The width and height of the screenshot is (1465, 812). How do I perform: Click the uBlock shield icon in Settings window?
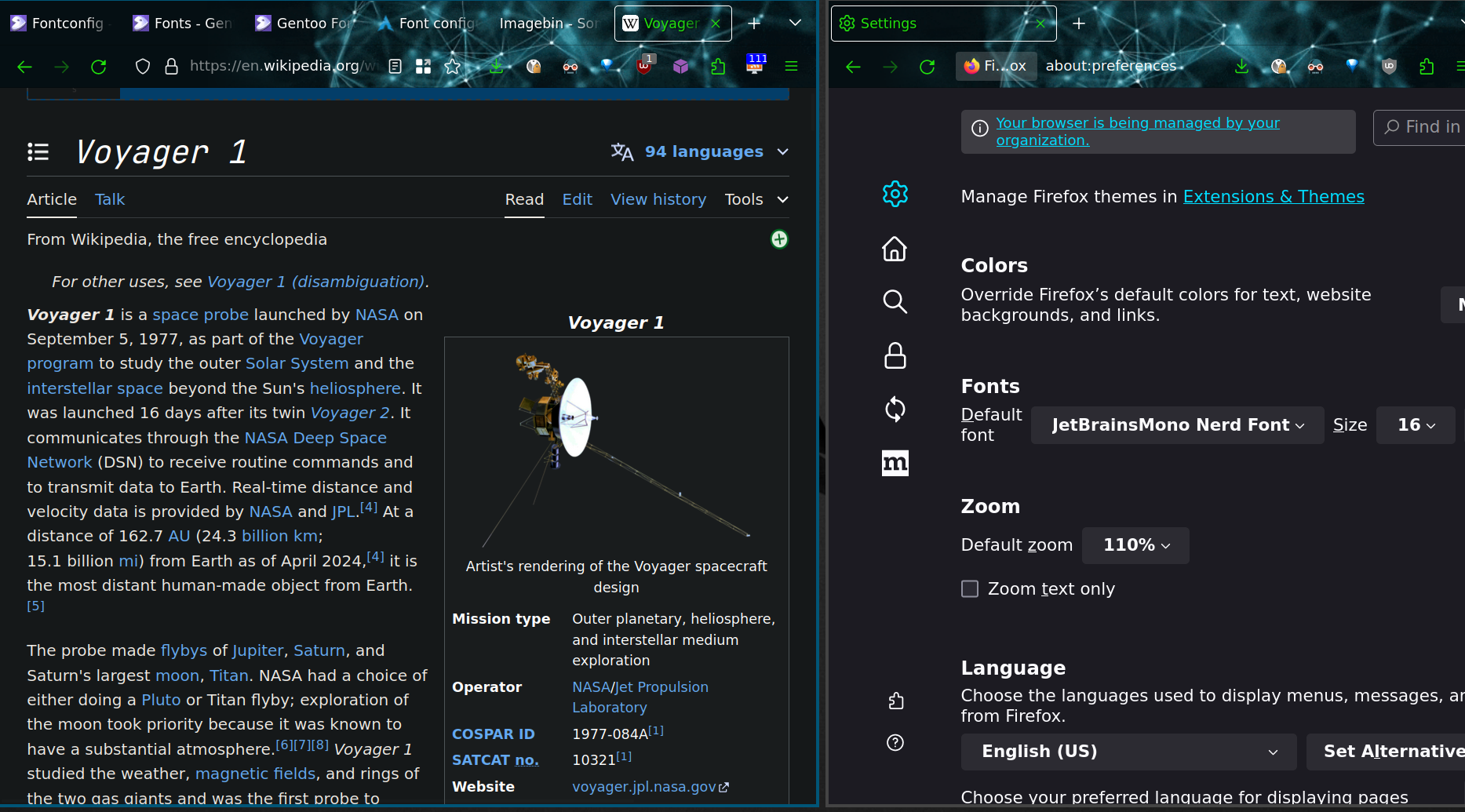tap(1389, 67)
